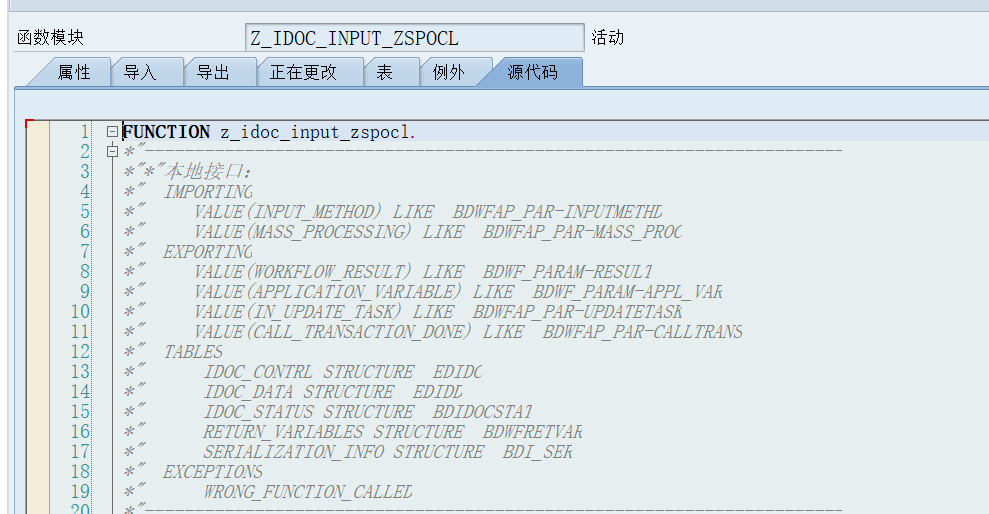989x514 pixels.
Task: Click the 活动 status text
Action: [x=608, y=38]
